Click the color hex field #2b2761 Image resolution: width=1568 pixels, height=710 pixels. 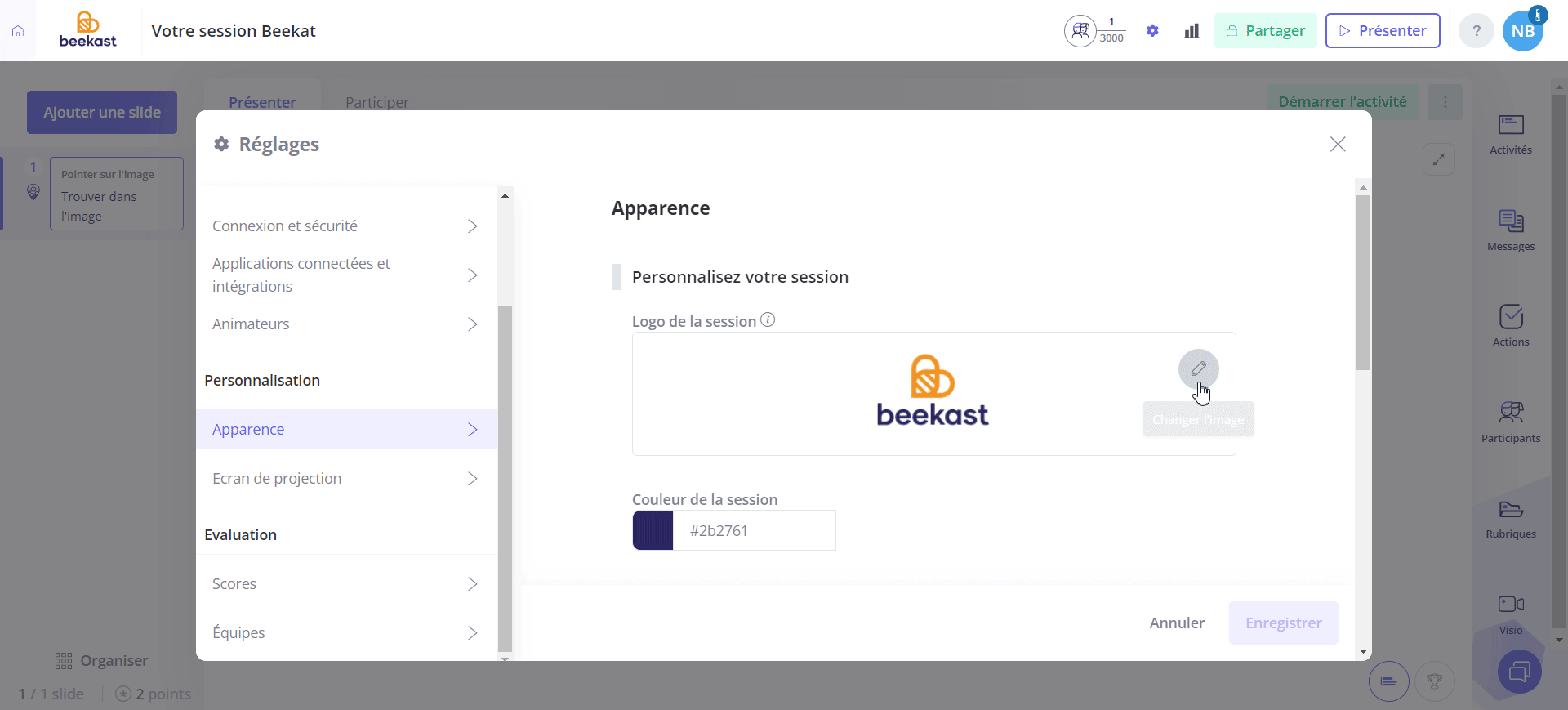[x=754, y=531]
